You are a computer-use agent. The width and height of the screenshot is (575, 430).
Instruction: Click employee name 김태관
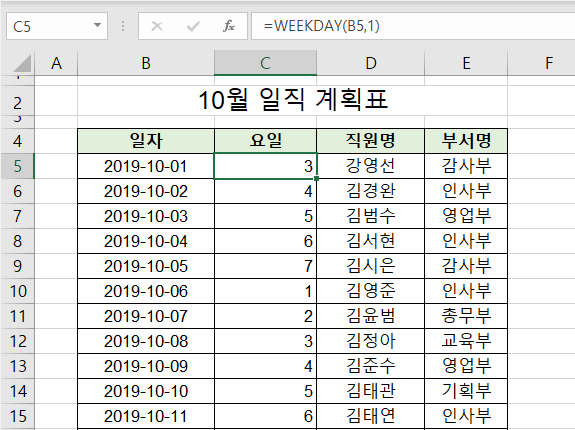pos(371,391)
